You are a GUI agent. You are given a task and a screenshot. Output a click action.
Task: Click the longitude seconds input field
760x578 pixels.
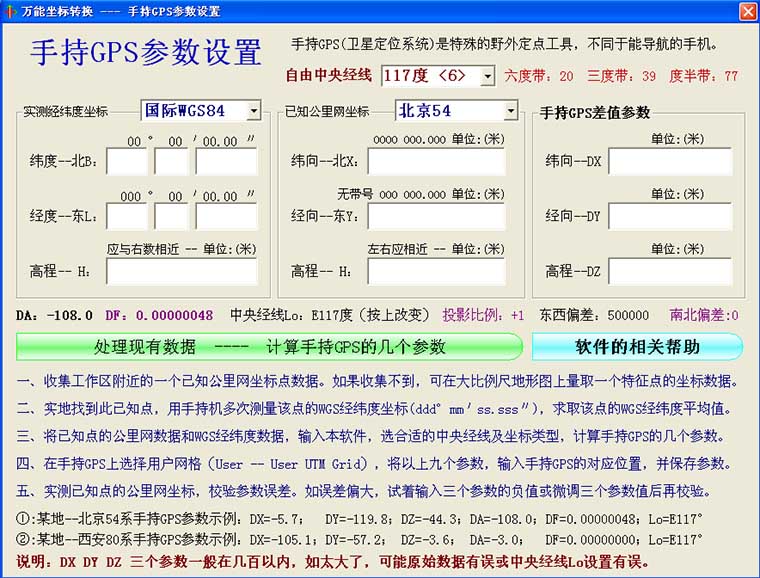tap(226, 216)
